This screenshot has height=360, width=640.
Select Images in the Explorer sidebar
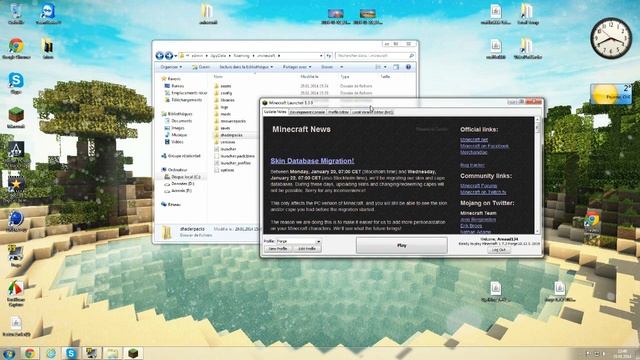point(175,128)
